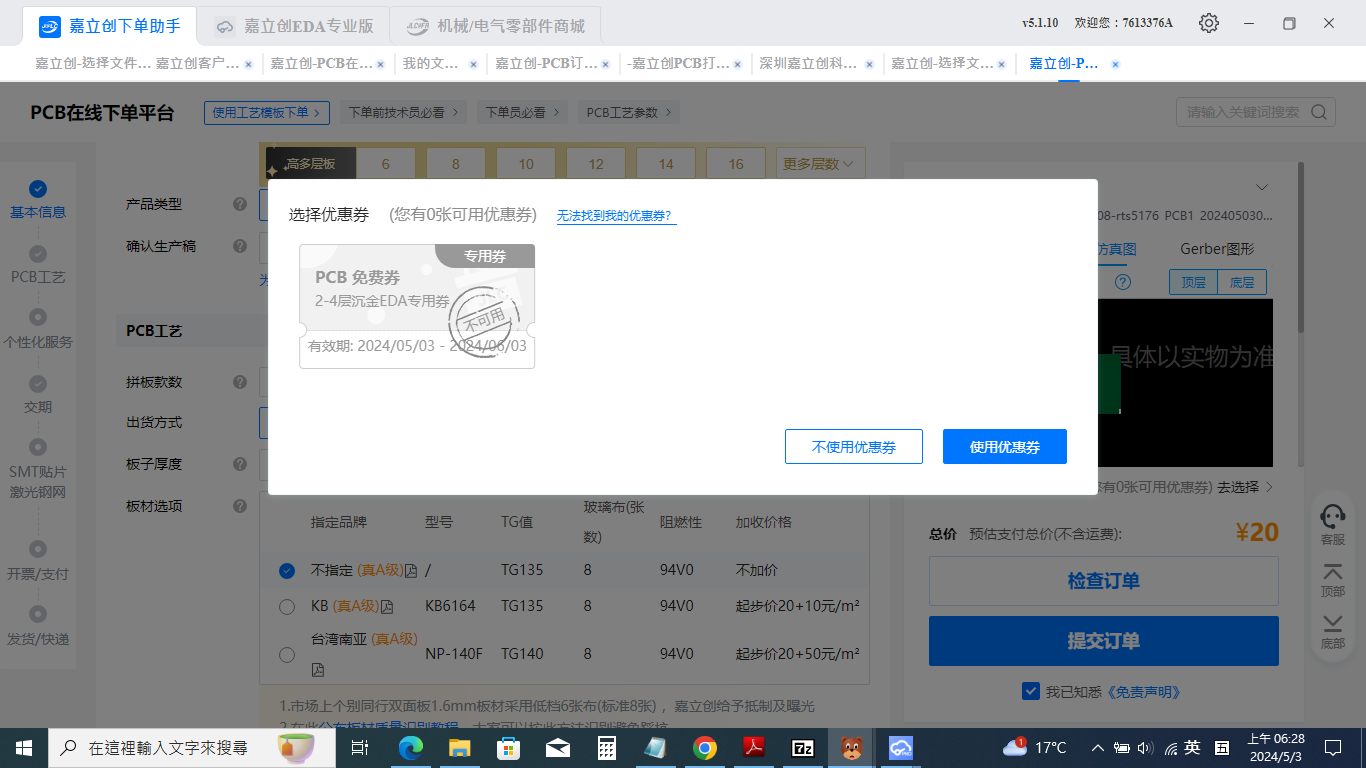
Task: Open the calculator icon in Windows taskbar
Action: point(606,748)
